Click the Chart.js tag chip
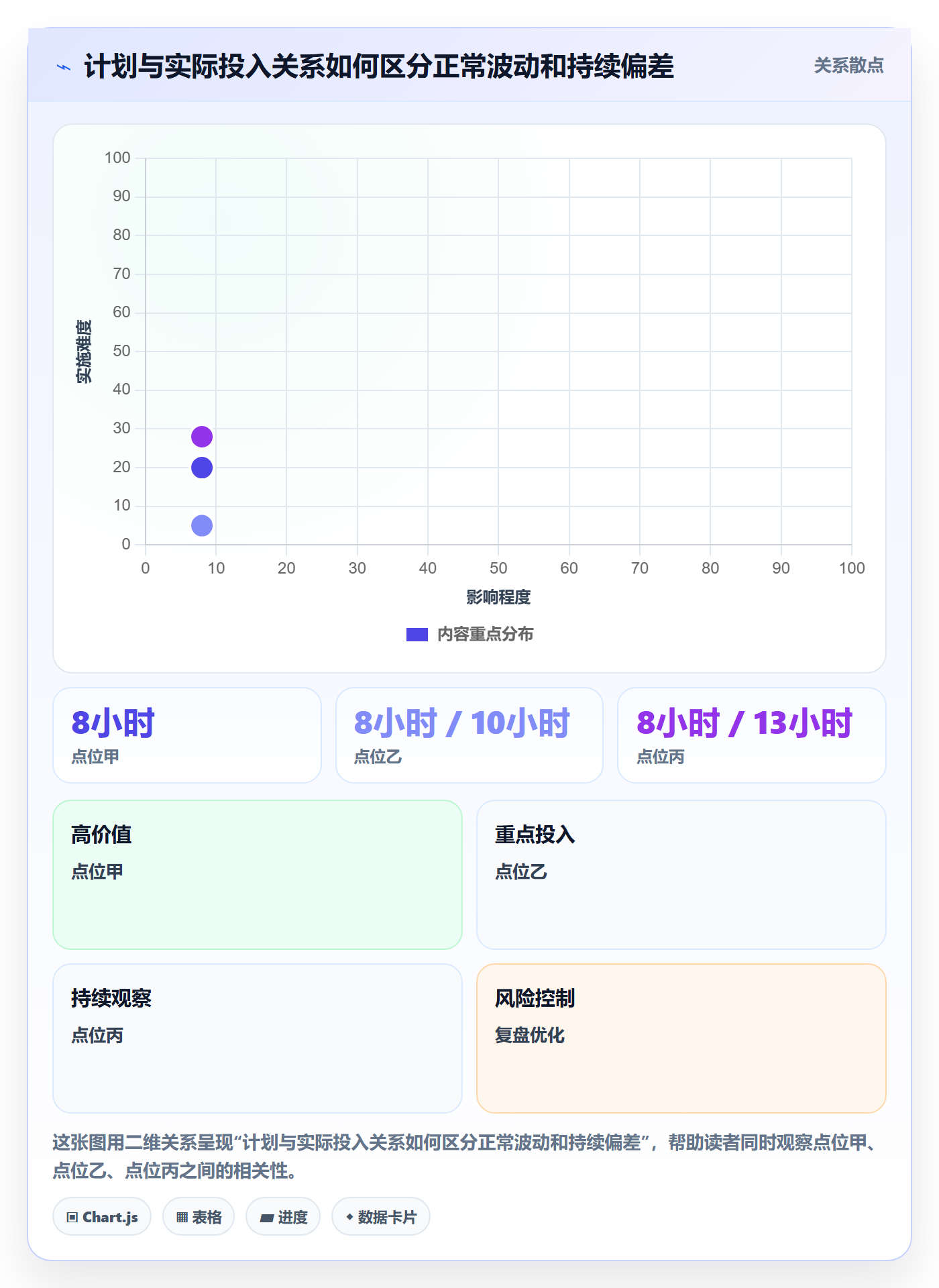Image resolution: width=939 pixels, height=1288 pixels. (102, 1216)
